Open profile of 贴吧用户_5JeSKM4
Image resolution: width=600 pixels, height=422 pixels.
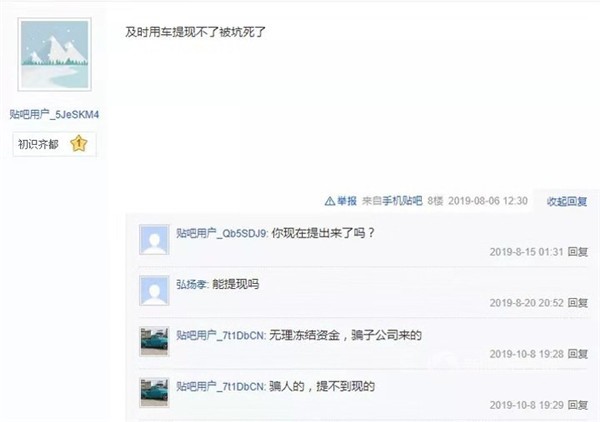pos(54,114)
